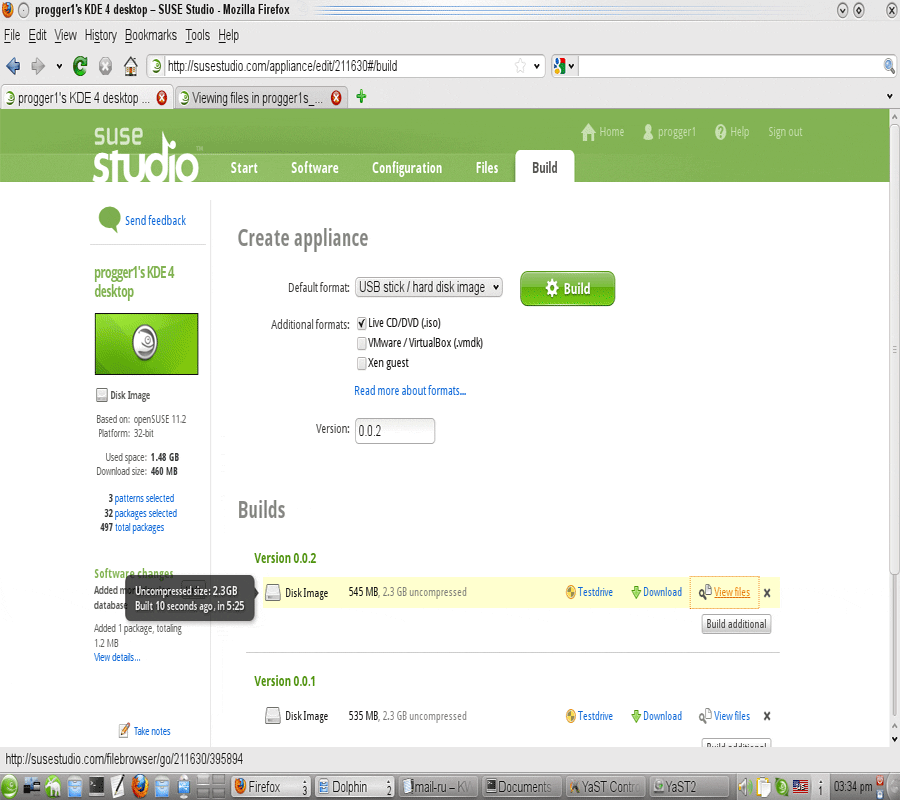Download the version 0.0.2 disk image

coord(656,592)
